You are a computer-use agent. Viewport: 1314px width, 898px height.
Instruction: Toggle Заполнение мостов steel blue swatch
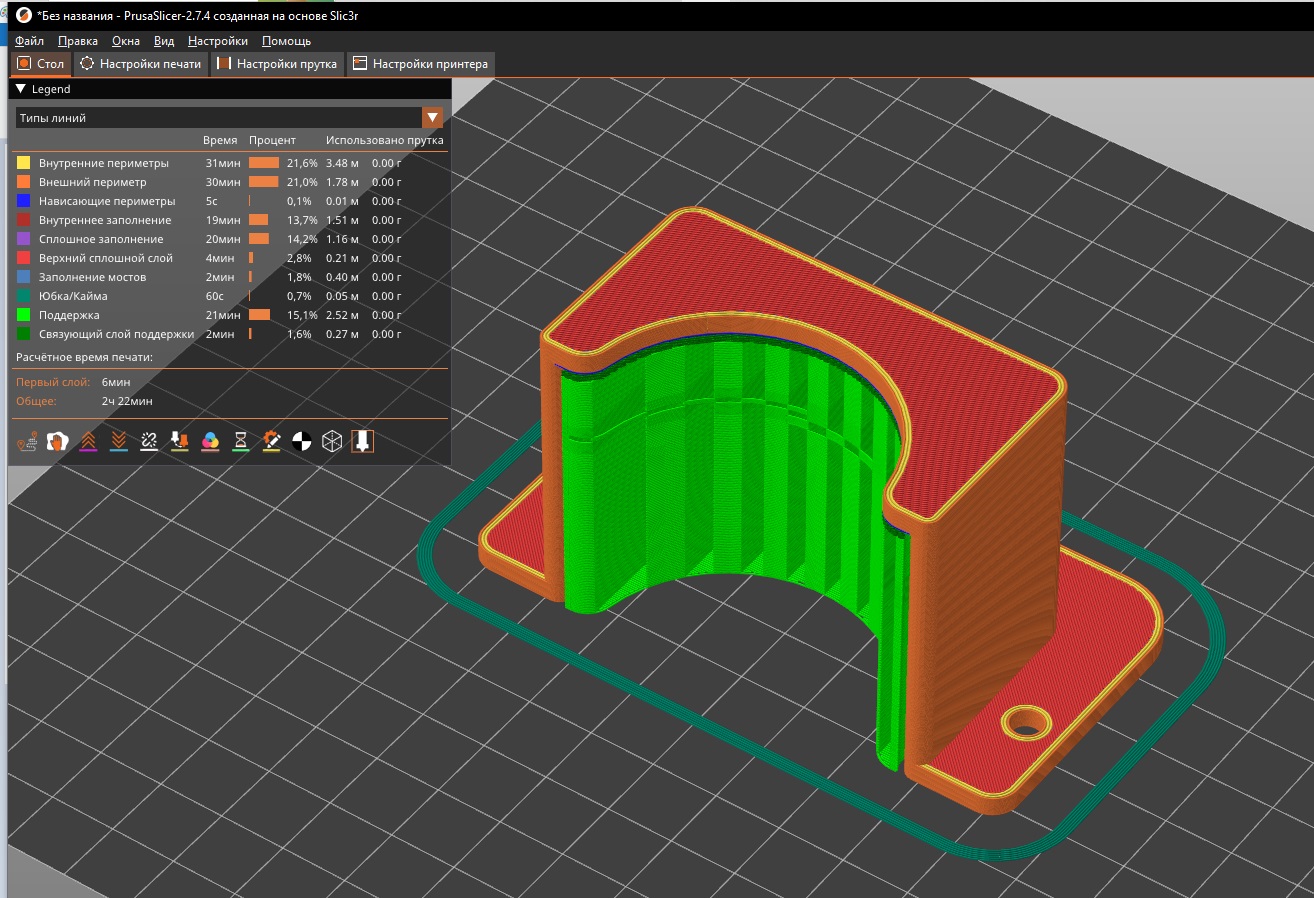[x=24, y=277]
